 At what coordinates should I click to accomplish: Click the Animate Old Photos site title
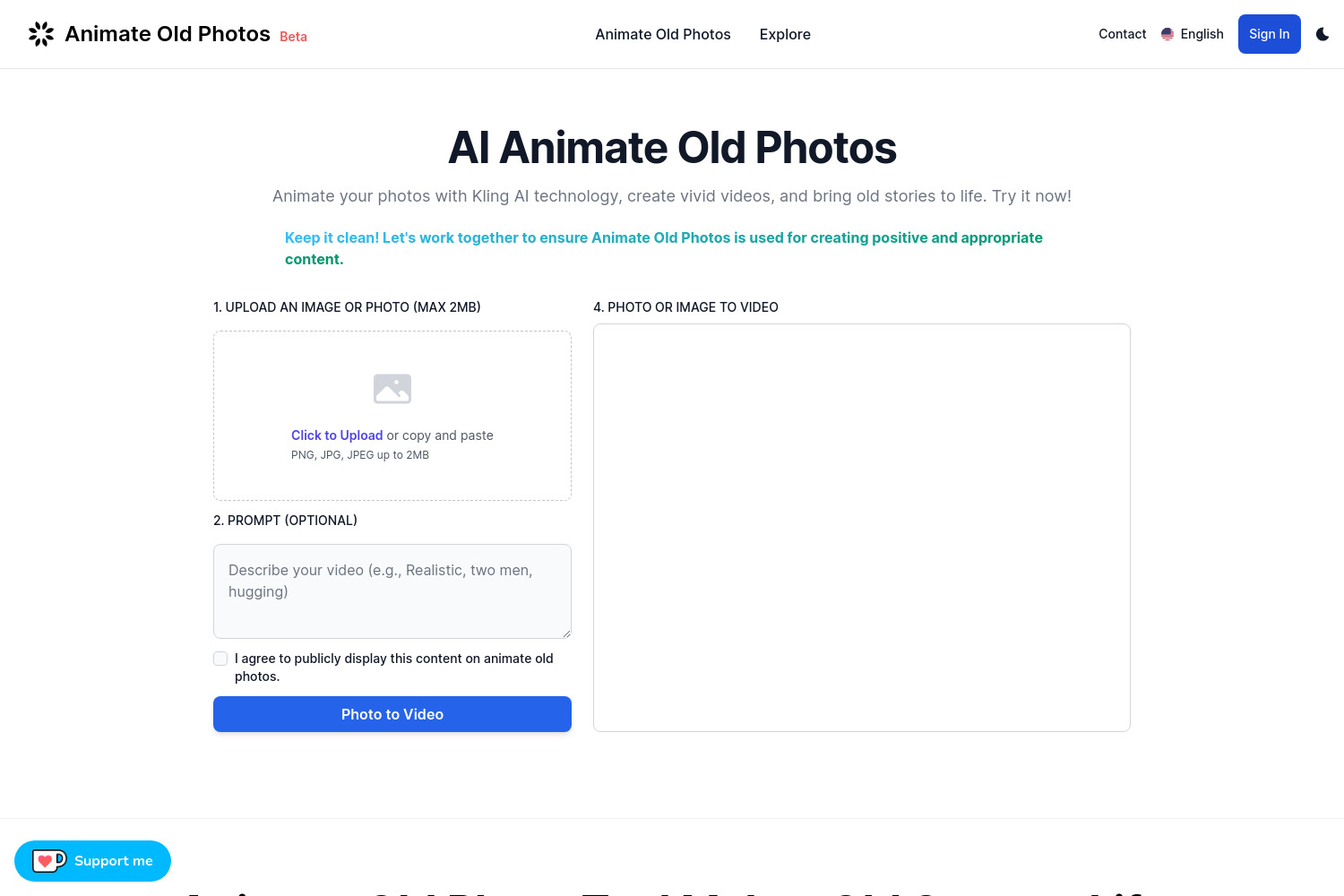pyautogui.click(x=168, y=34)
